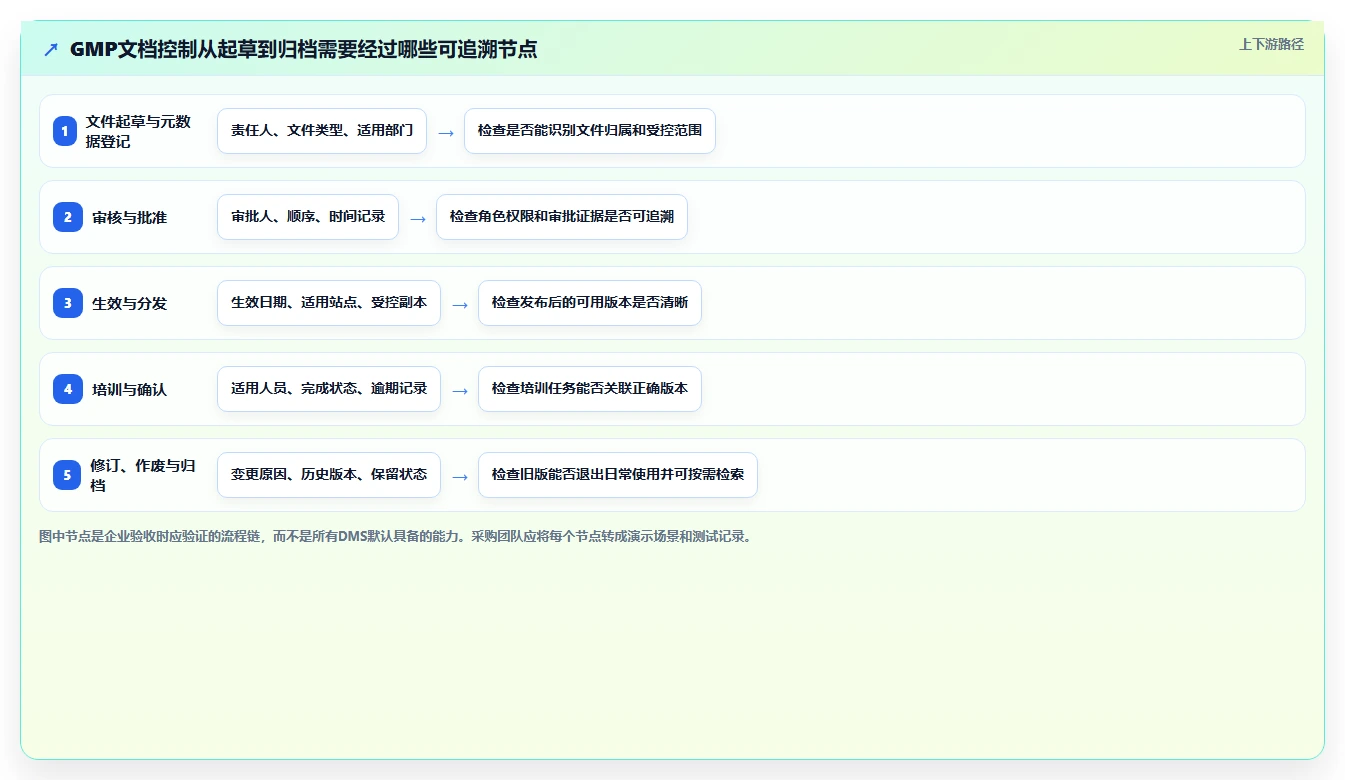Select the 检查是否能识别文件归属和受控范围 box
This screenshot has height=780, width=1345.
590,131
